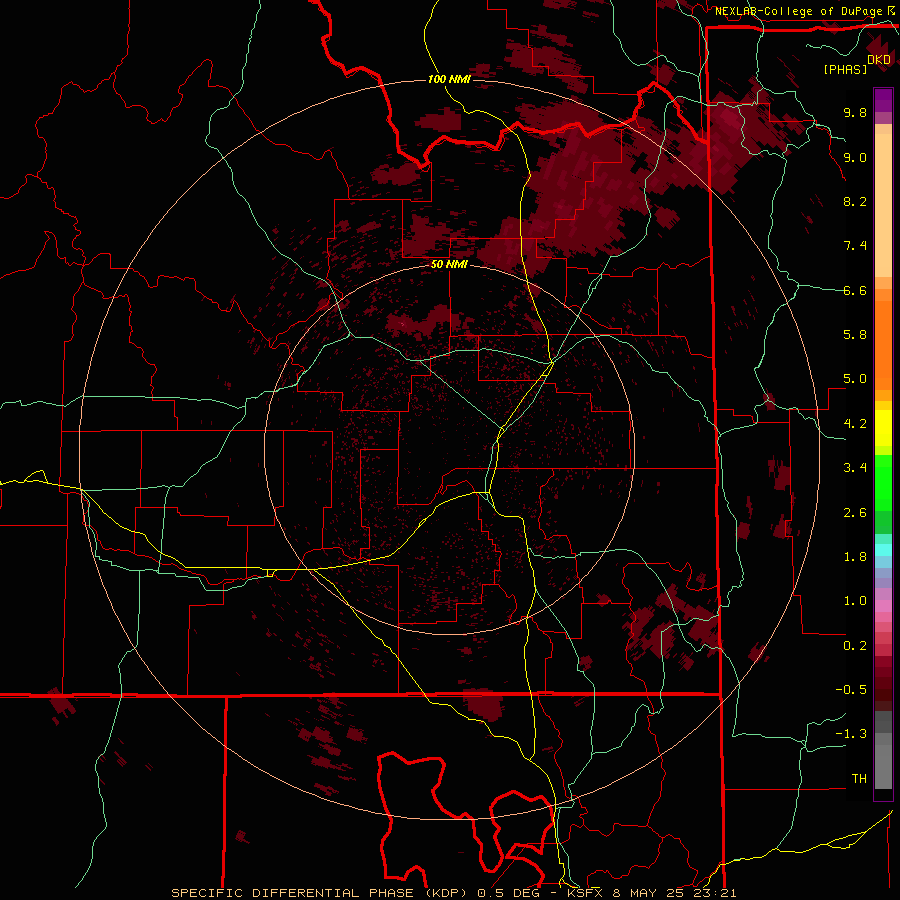Viewport: 900px width, 900px height.
Task: Click the 9.8 scale value
Action: 855,112
